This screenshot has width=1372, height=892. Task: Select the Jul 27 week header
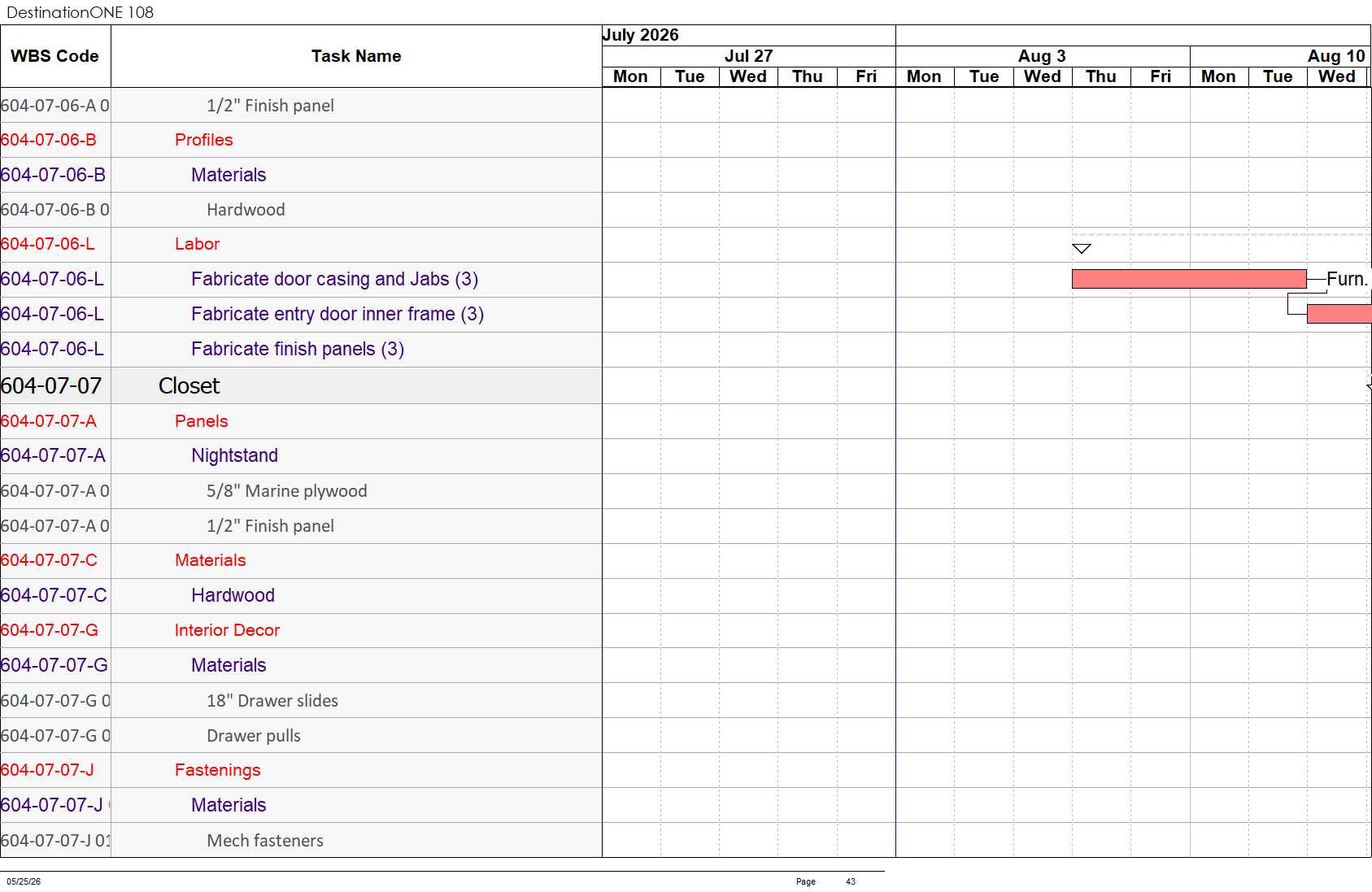click(748, 56)
